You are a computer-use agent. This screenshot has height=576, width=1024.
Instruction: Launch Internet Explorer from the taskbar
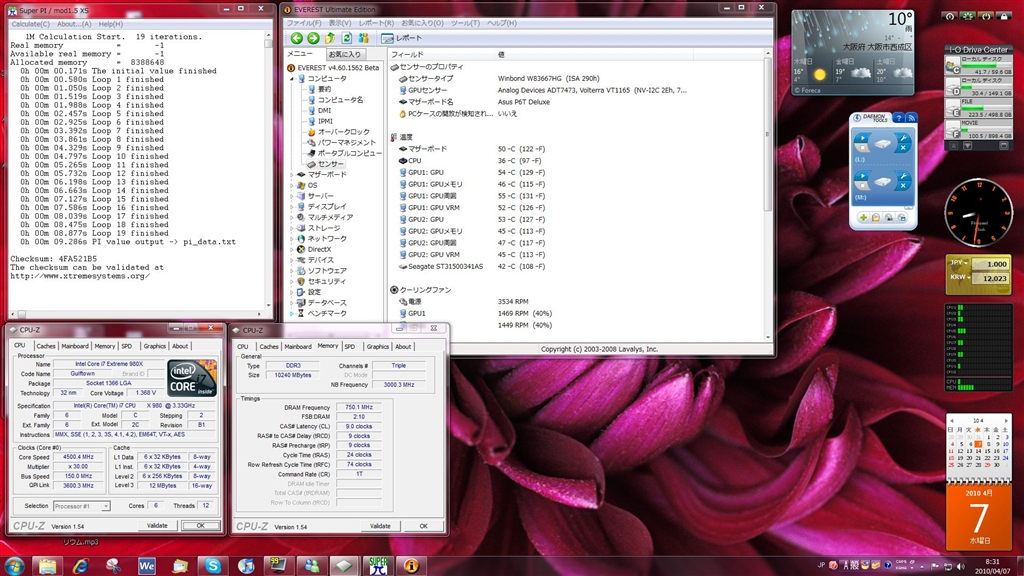pos(79,565)
